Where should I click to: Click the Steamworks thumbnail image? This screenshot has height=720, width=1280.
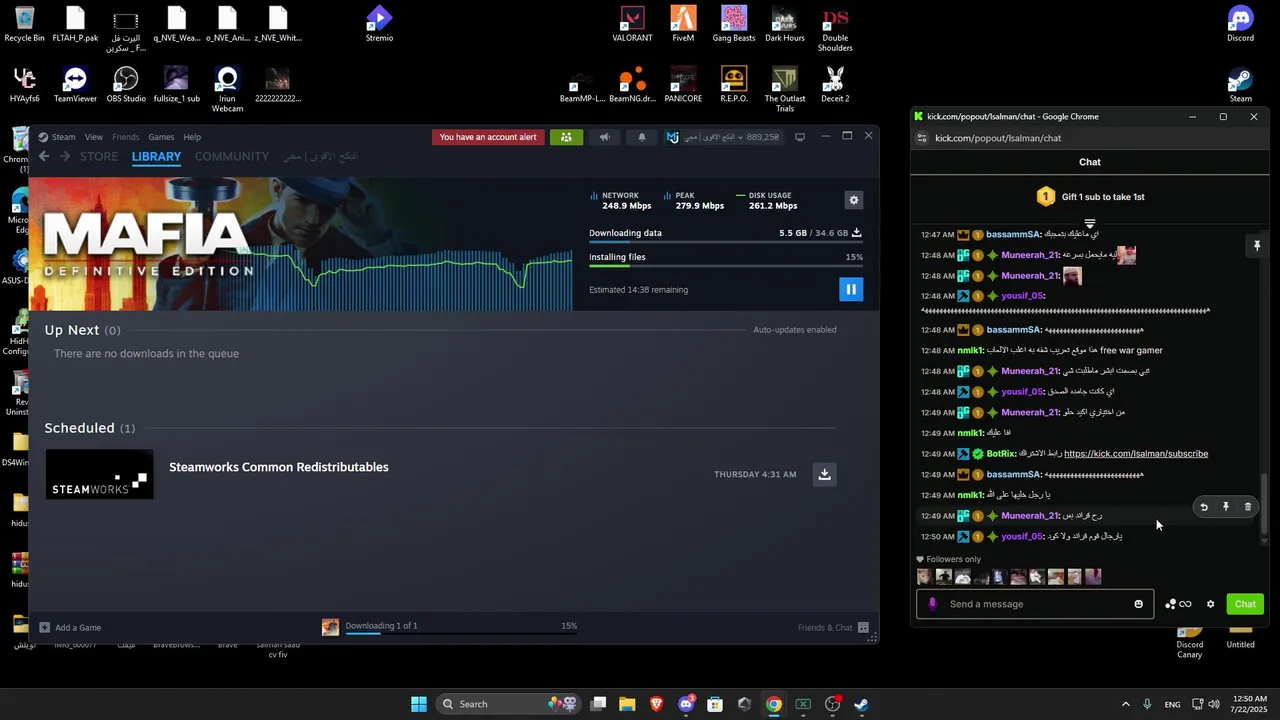tap(99, 474)
